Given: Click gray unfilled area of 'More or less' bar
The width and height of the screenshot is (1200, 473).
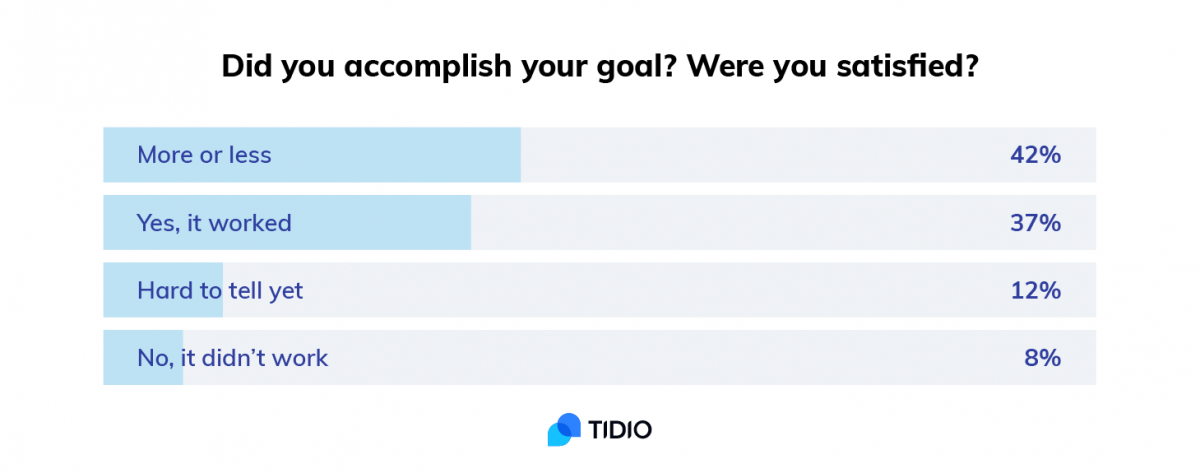Looking at the screenshot, I should [x=808, y=155].
